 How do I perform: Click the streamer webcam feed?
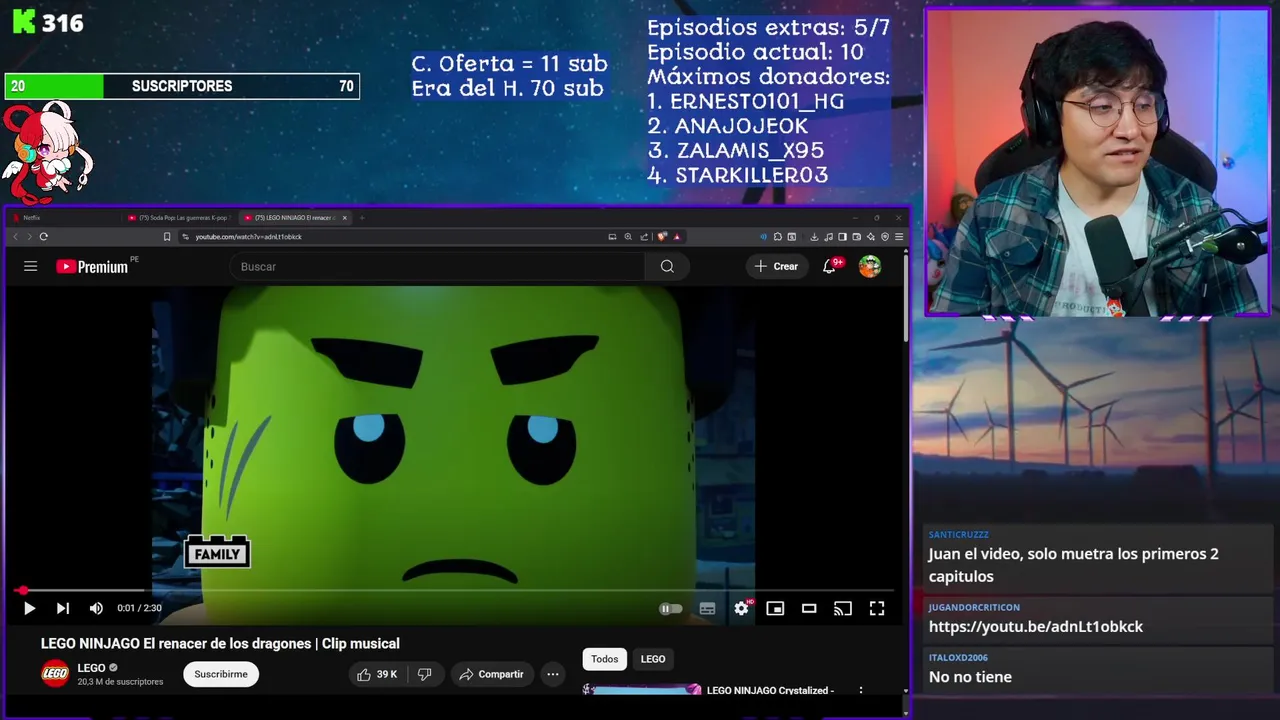1097,163
